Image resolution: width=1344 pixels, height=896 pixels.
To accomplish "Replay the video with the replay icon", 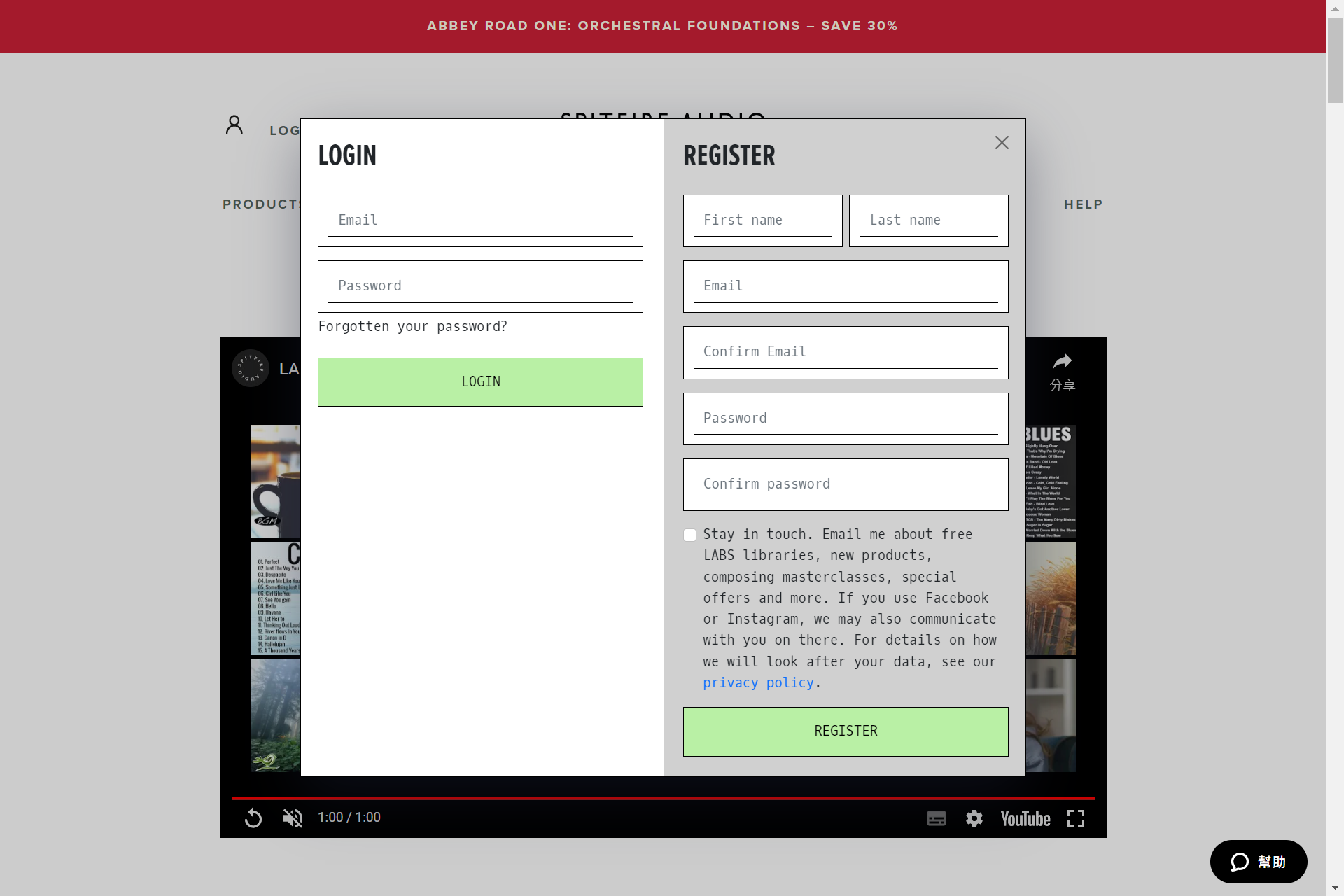I will (x=253, y=818).
